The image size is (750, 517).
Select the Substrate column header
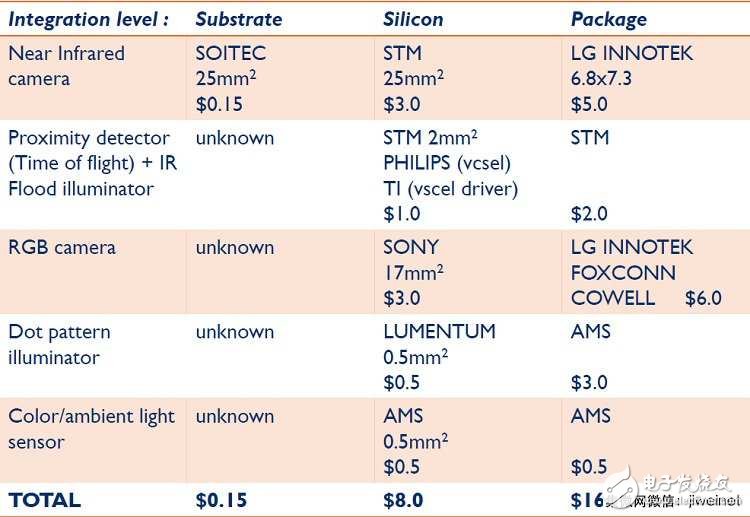click(x=238, y=19)
